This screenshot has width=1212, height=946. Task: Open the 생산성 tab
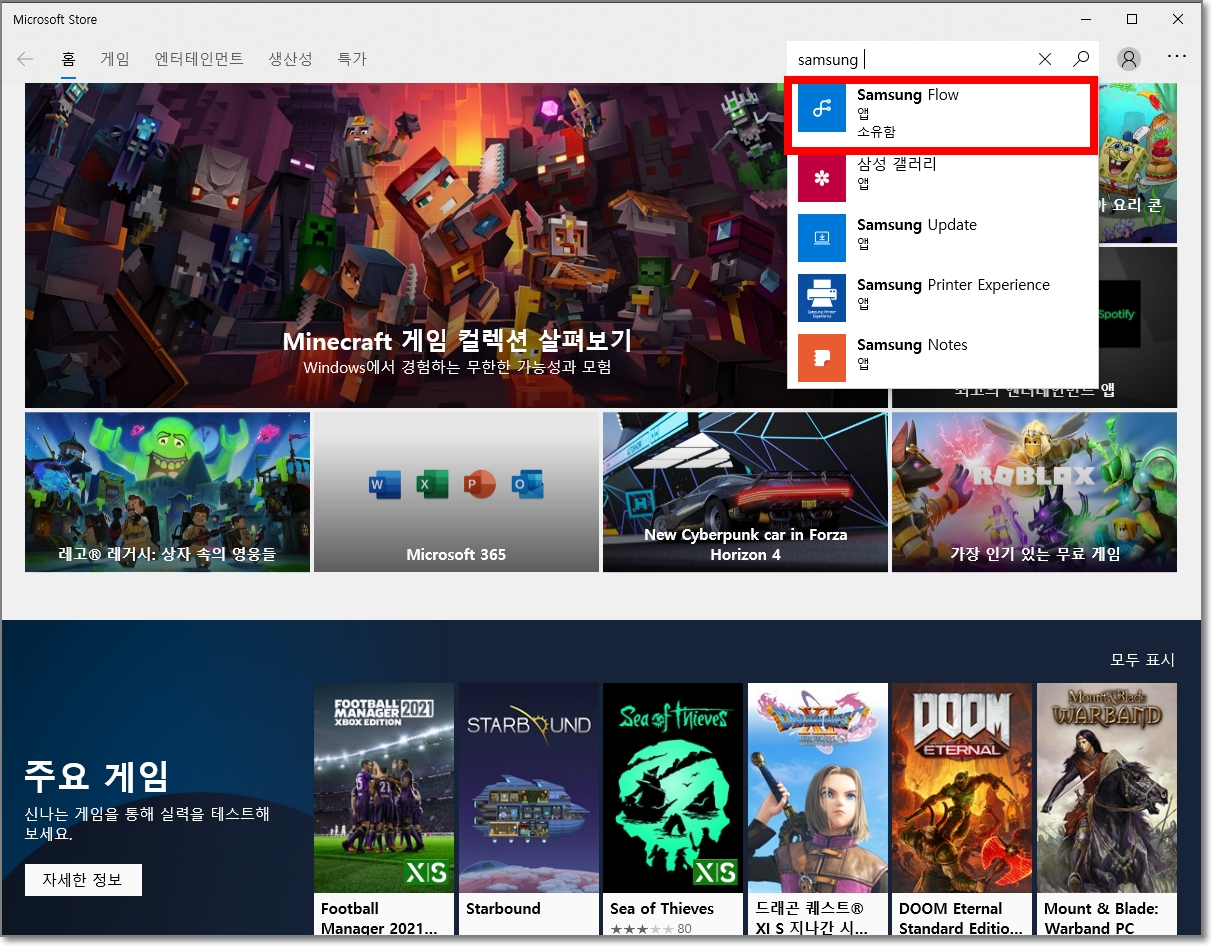291,59
